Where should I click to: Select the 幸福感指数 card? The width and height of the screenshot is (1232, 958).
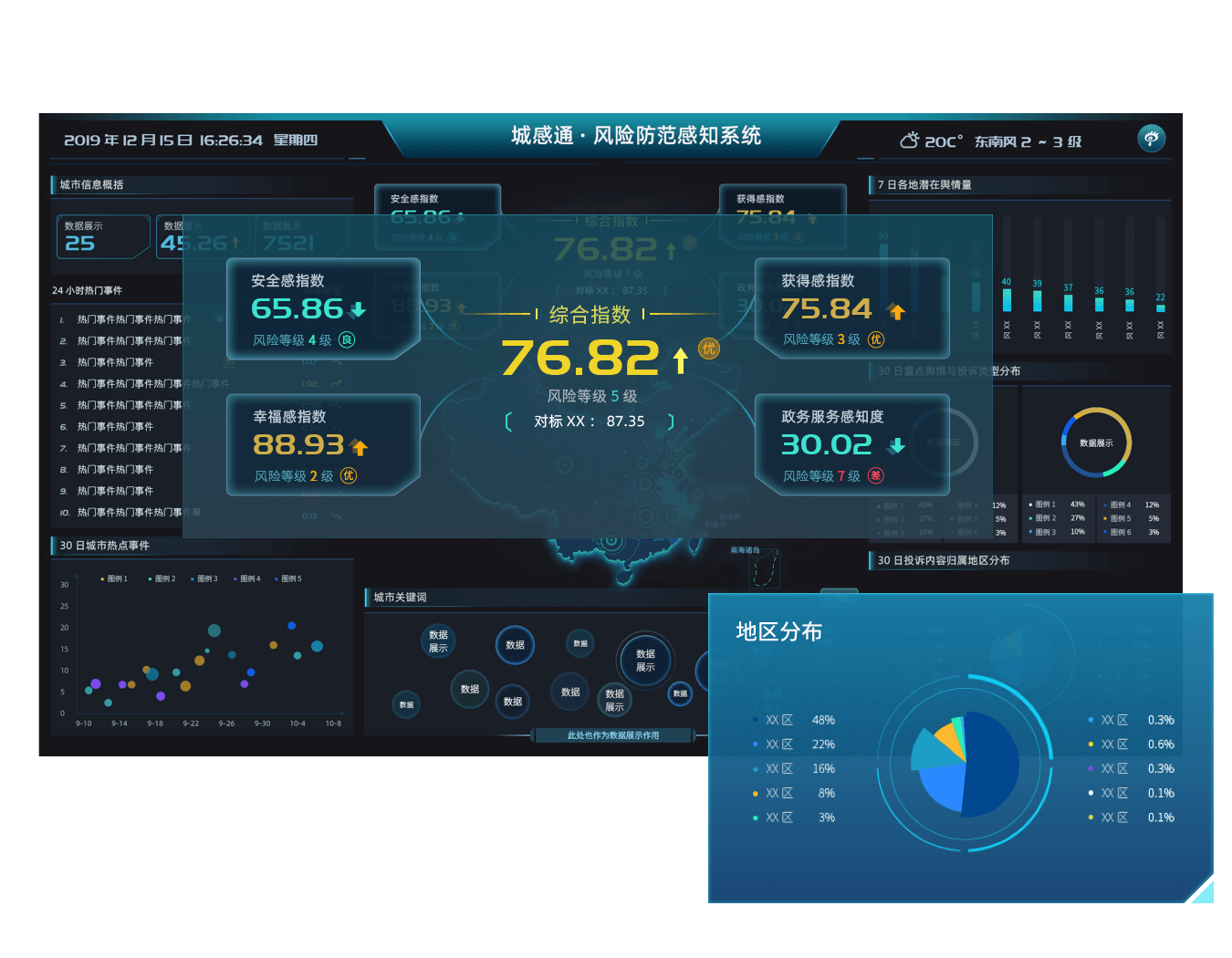pos(323,444)
